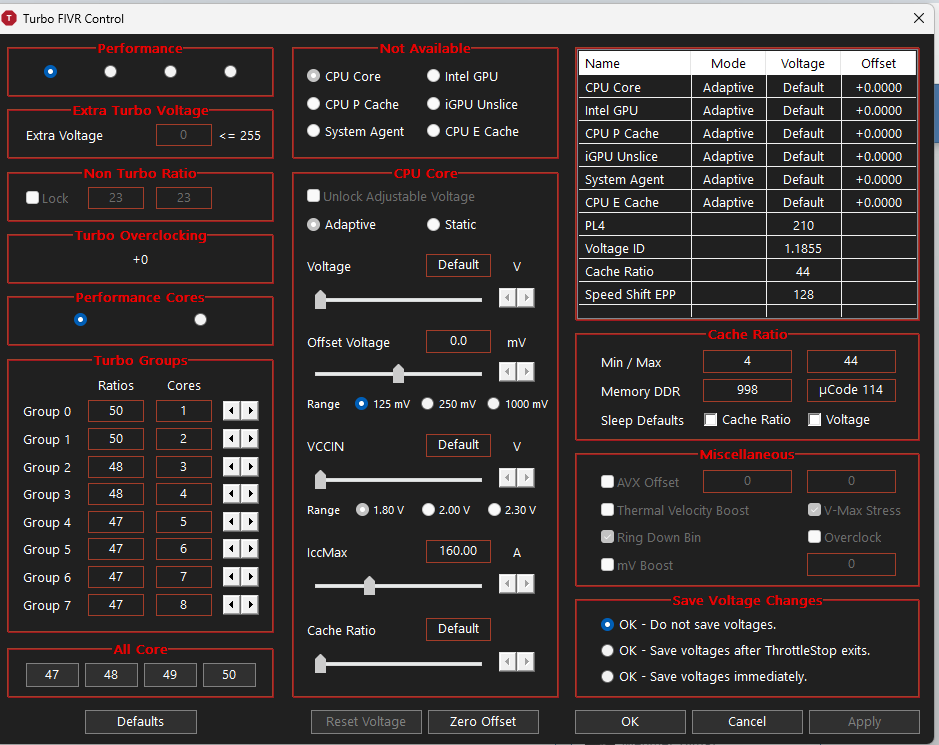
Task: Toggle mV Boost checkbox
Action: click(607, 565)
